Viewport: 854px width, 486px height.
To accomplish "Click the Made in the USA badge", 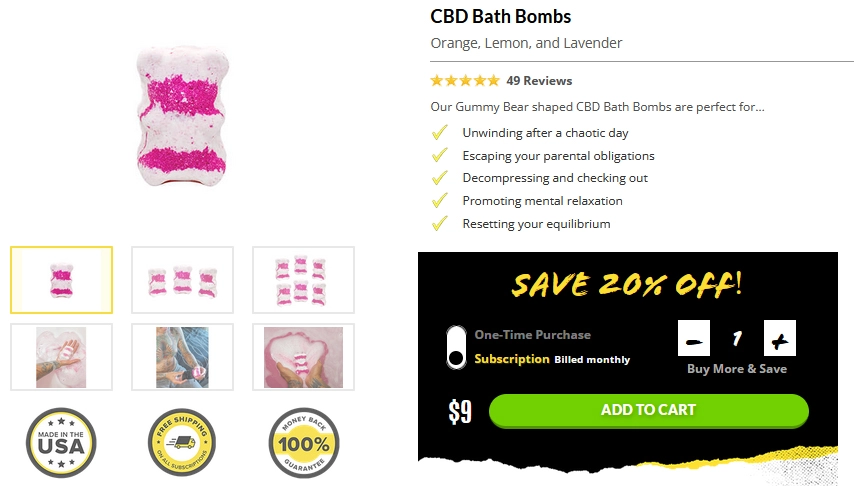I will [61, 443].
